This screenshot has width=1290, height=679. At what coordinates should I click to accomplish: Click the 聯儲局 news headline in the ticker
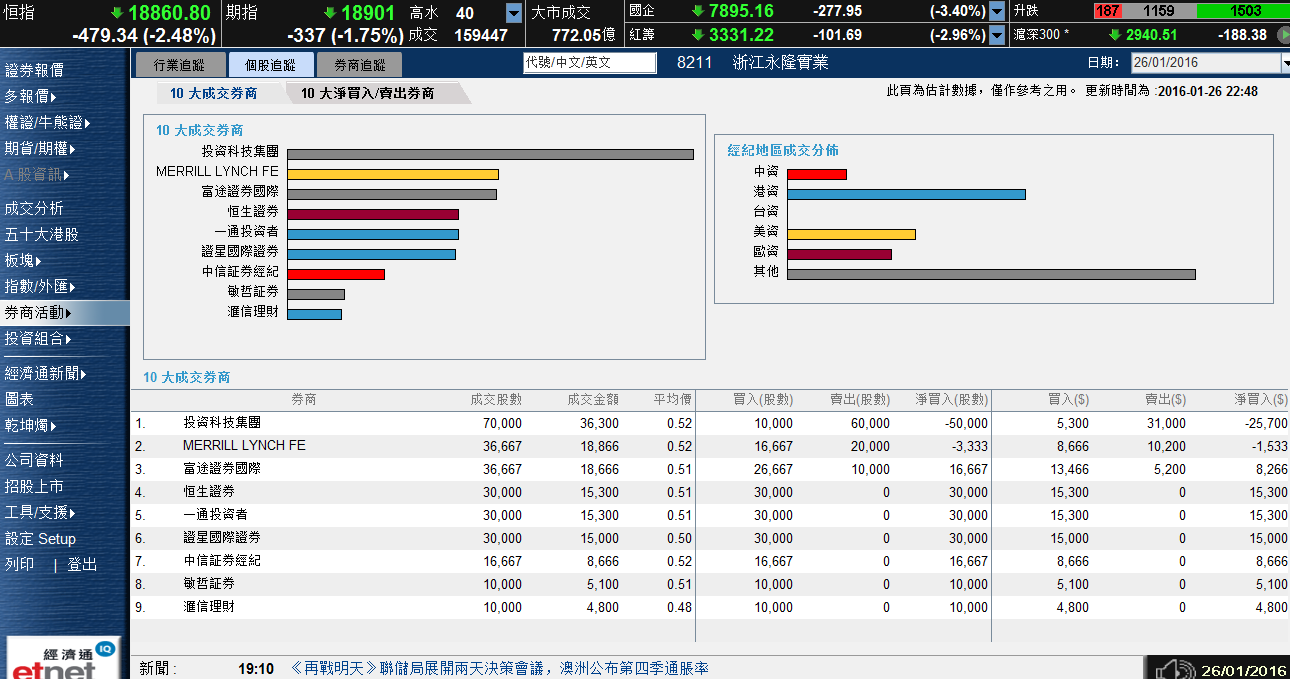[x=500, y=668]
